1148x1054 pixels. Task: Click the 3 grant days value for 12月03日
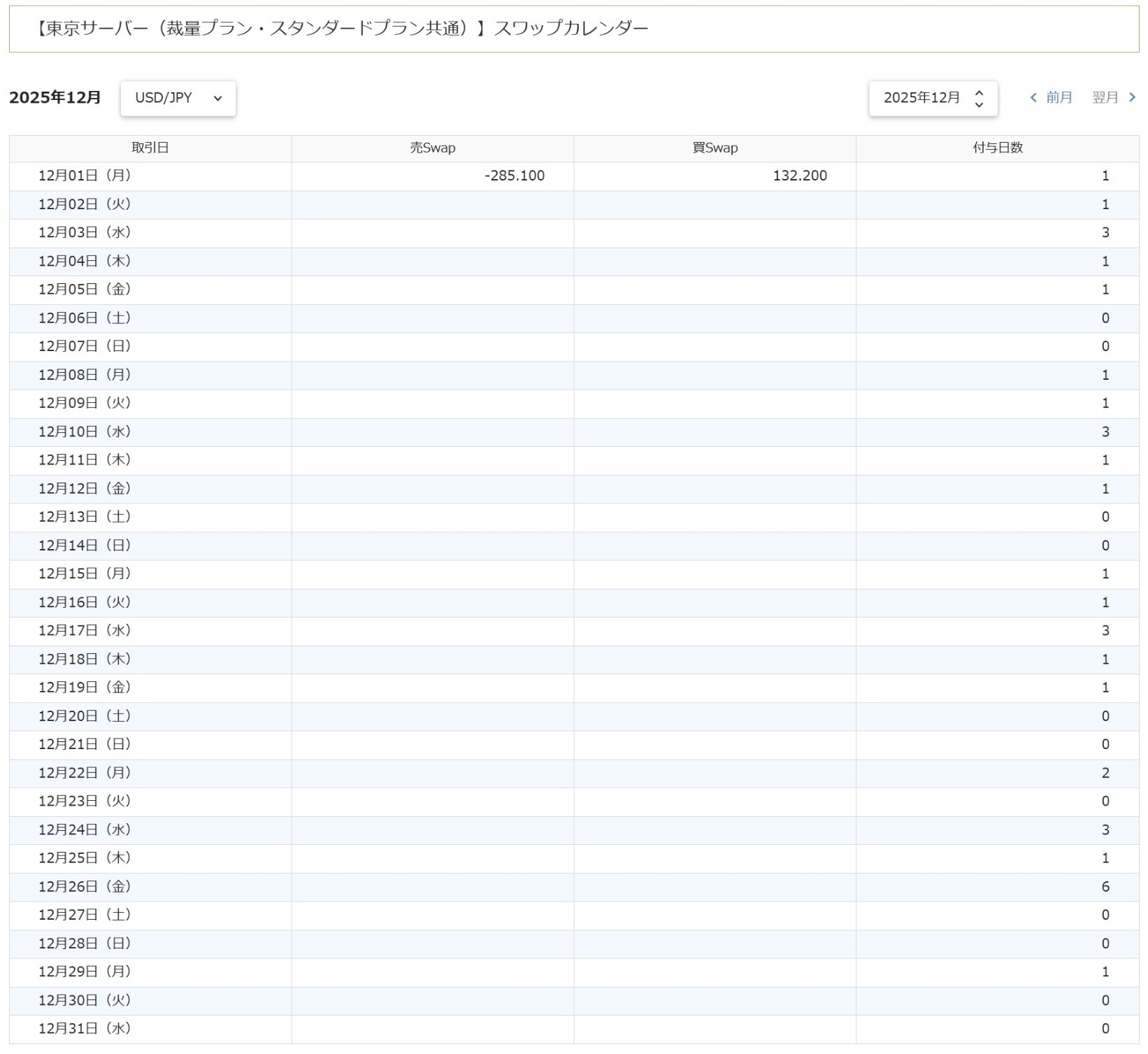point(1105,233)
